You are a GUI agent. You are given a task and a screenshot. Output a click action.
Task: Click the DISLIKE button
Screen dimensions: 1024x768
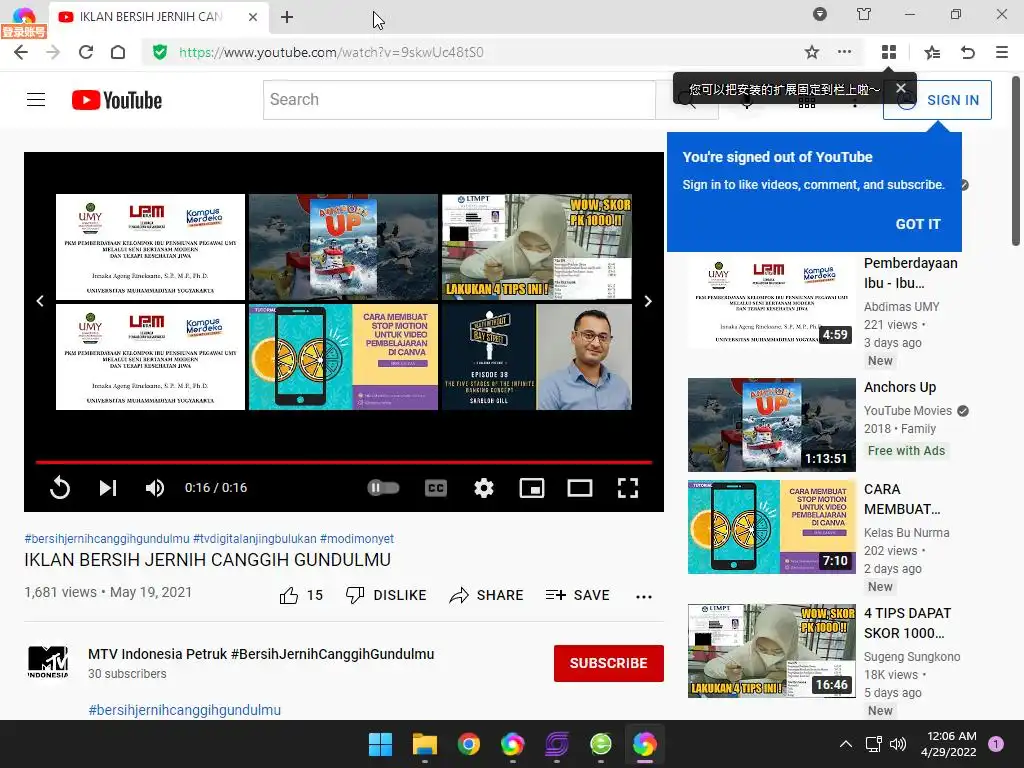(386, 595)
